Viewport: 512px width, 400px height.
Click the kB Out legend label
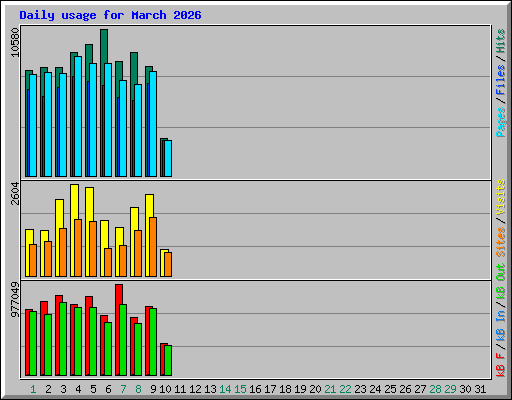point(501,281)
